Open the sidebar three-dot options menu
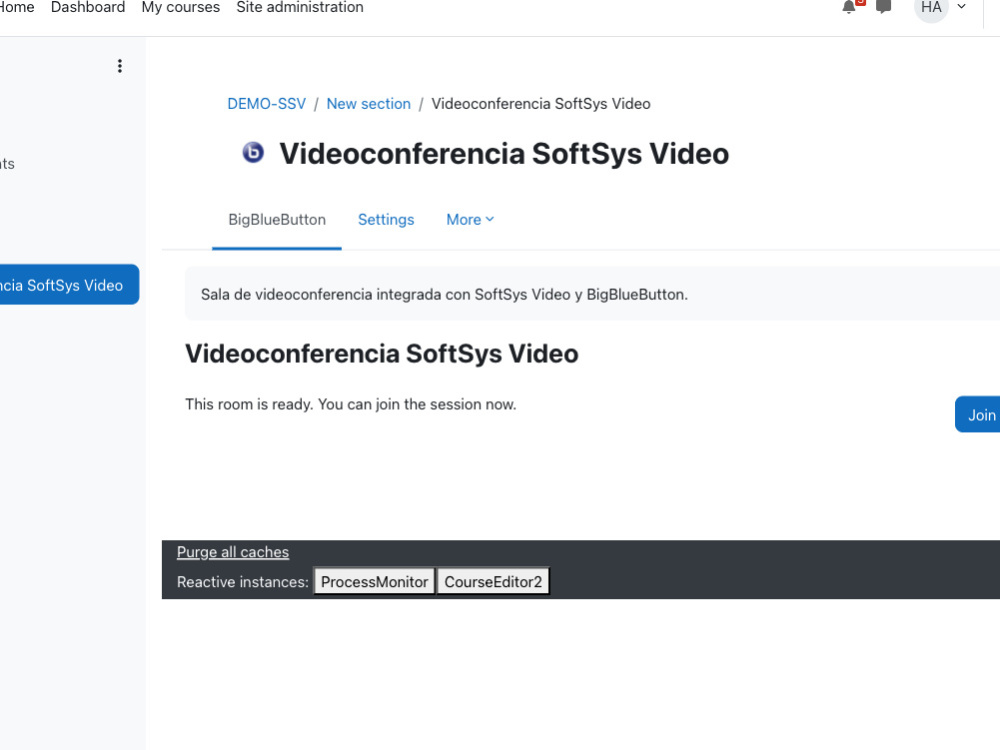This screenshot has width=1000, height=750. click(x=120, y=66)
